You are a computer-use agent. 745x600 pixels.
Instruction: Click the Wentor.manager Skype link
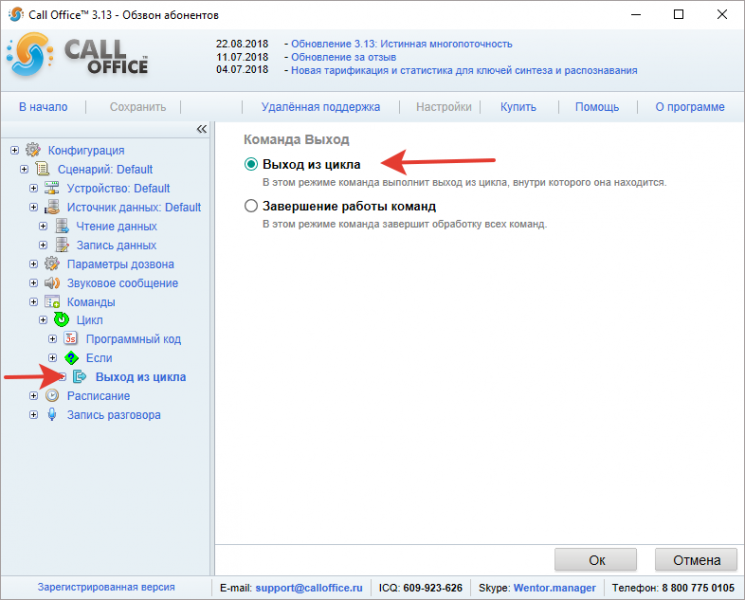tap(554, 588)
